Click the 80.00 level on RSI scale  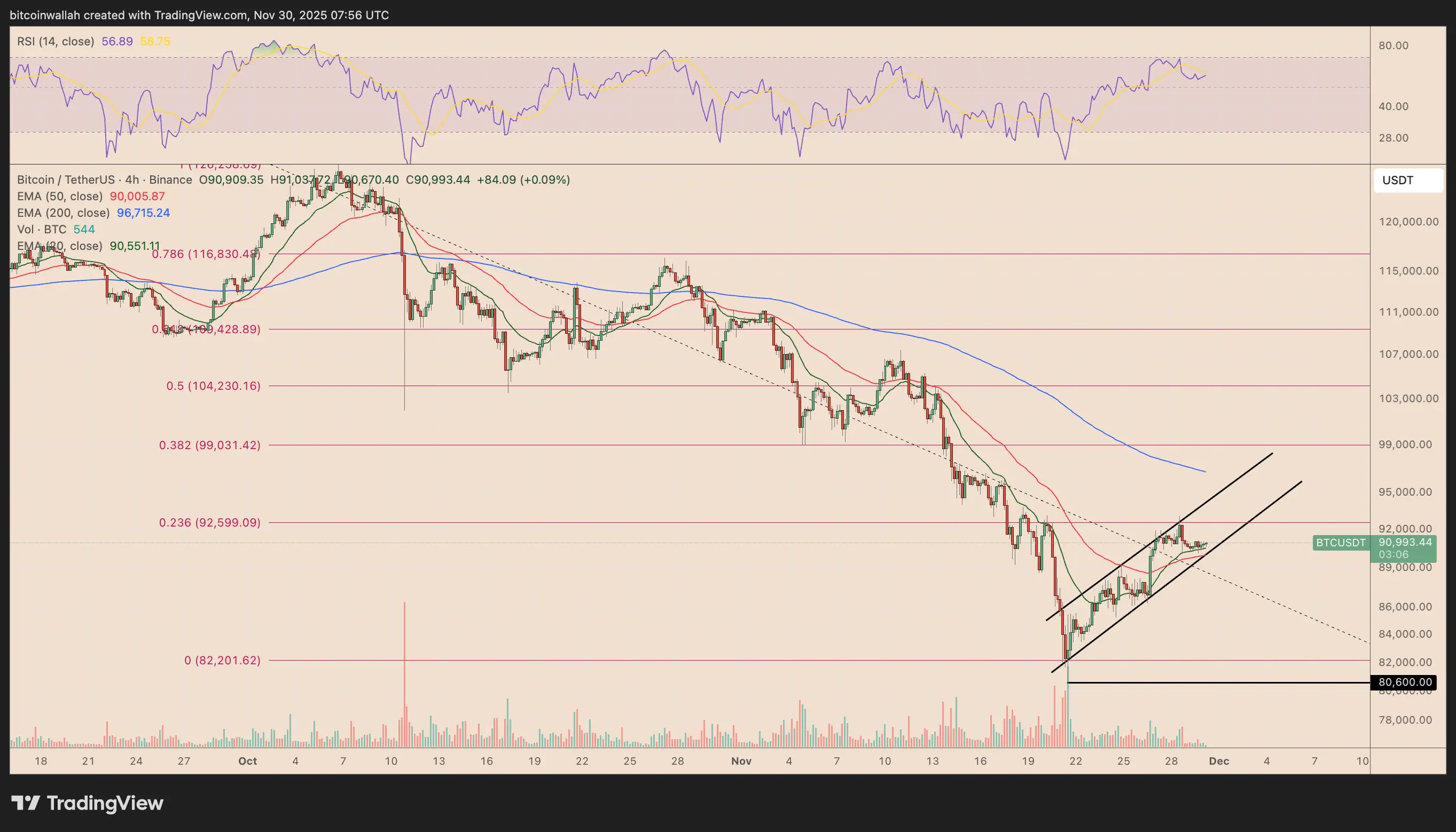[x=1393, y=46]
